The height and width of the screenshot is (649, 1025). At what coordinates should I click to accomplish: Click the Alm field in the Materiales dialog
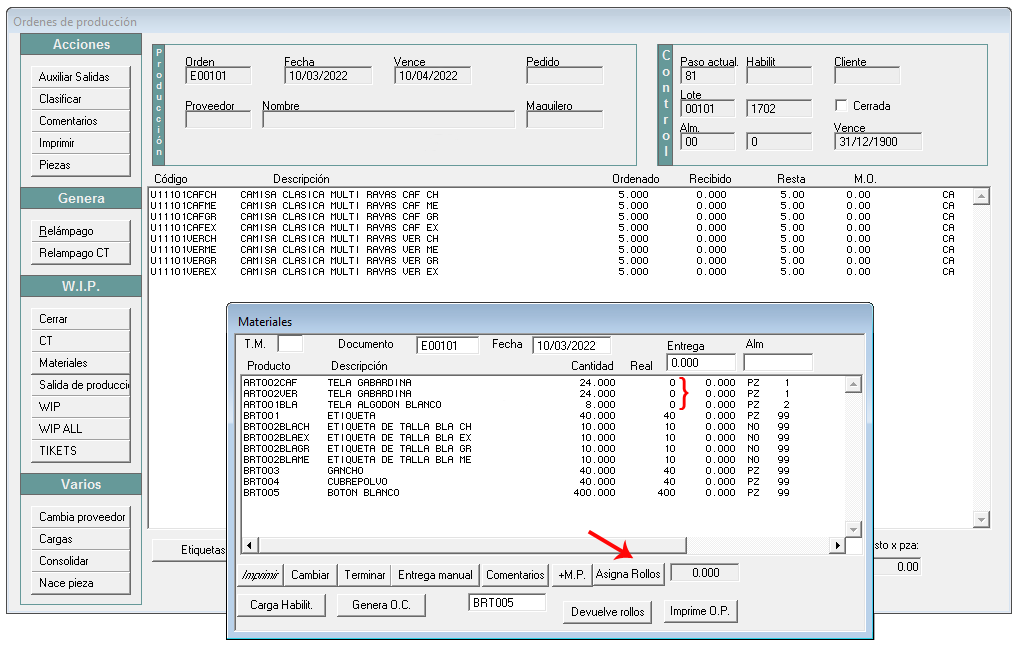[x=778, y=363]
